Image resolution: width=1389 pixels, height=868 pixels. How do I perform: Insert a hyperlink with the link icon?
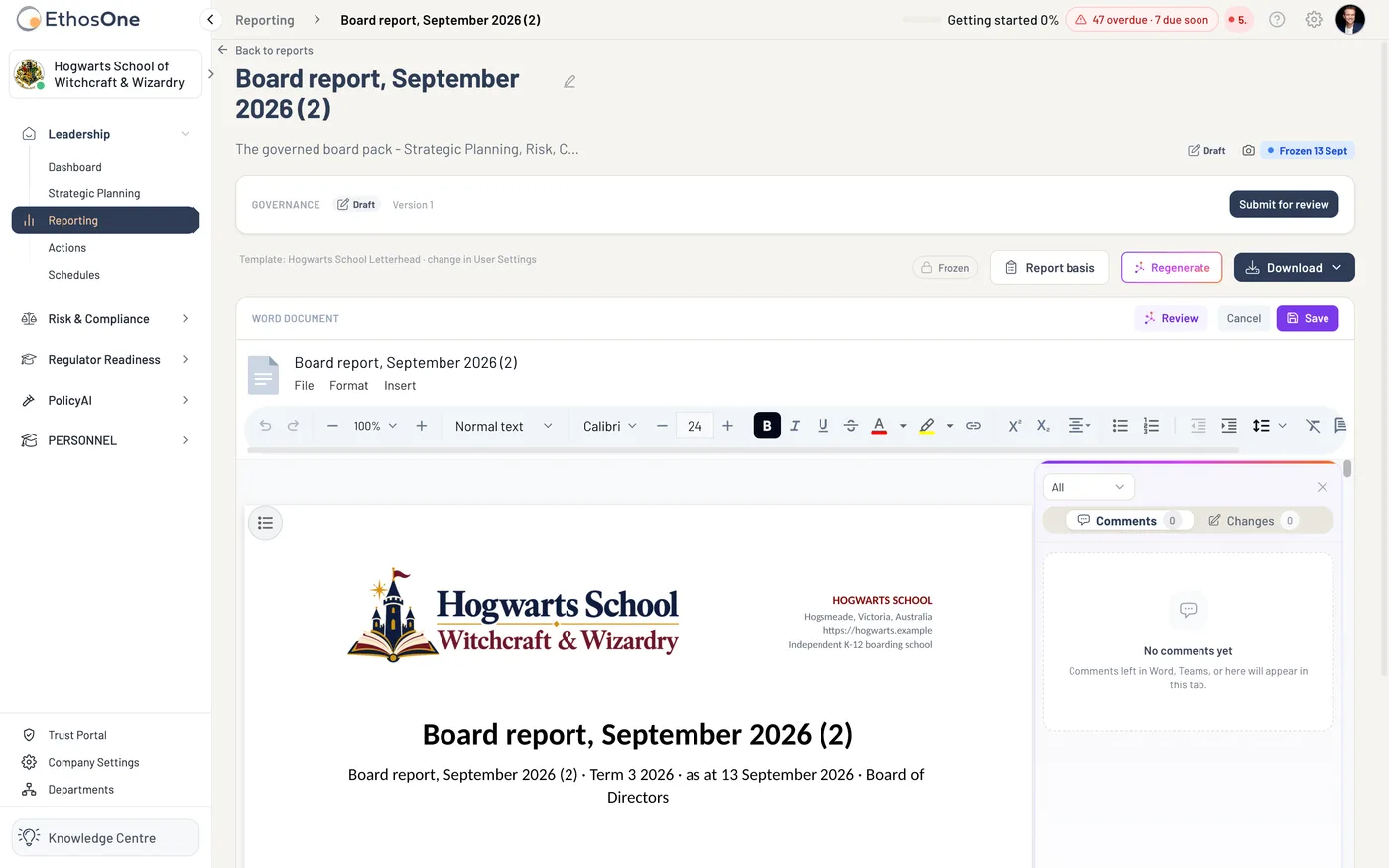tap(974, 426)
